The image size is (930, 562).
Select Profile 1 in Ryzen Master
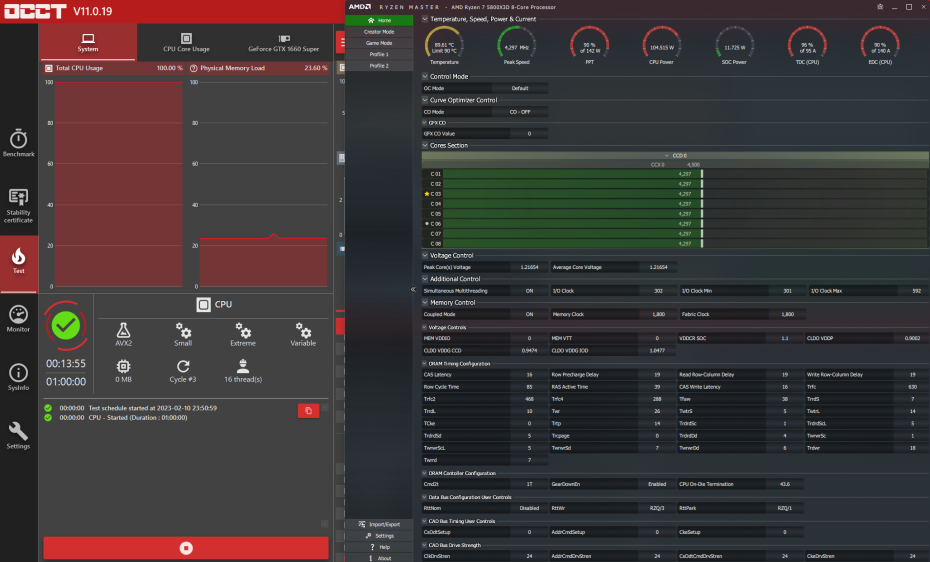(379, 55)
